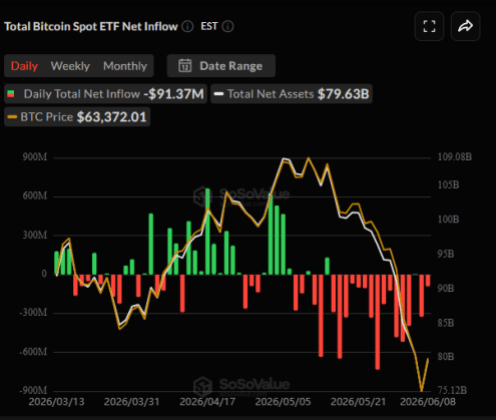
Task: Switch to the Weekly tab
Action: pyautogui.click(x=70, y=66)
